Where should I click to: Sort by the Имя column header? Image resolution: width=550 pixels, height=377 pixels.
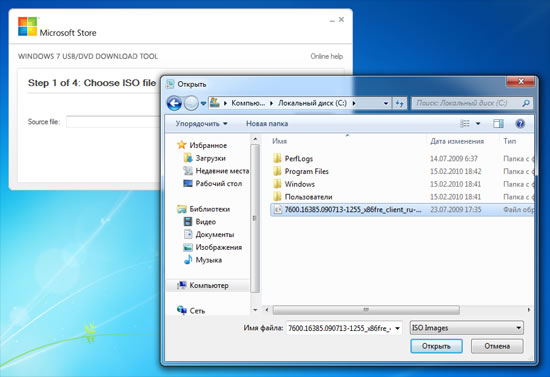click(x=280, y=141)
